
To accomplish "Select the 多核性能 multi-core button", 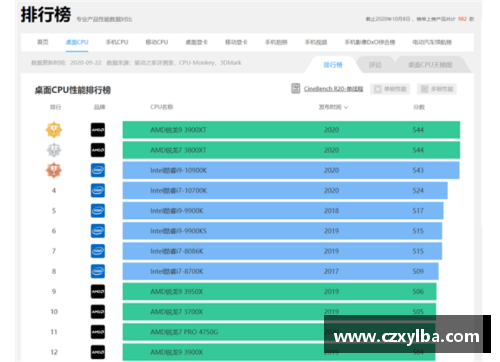I will 437,89.
